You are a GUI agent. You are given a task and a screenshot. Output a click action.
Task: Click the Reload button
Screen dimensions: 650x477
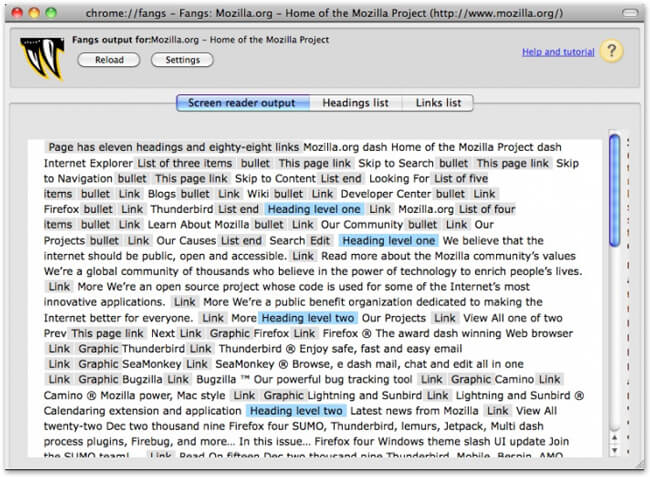point(109,60)
